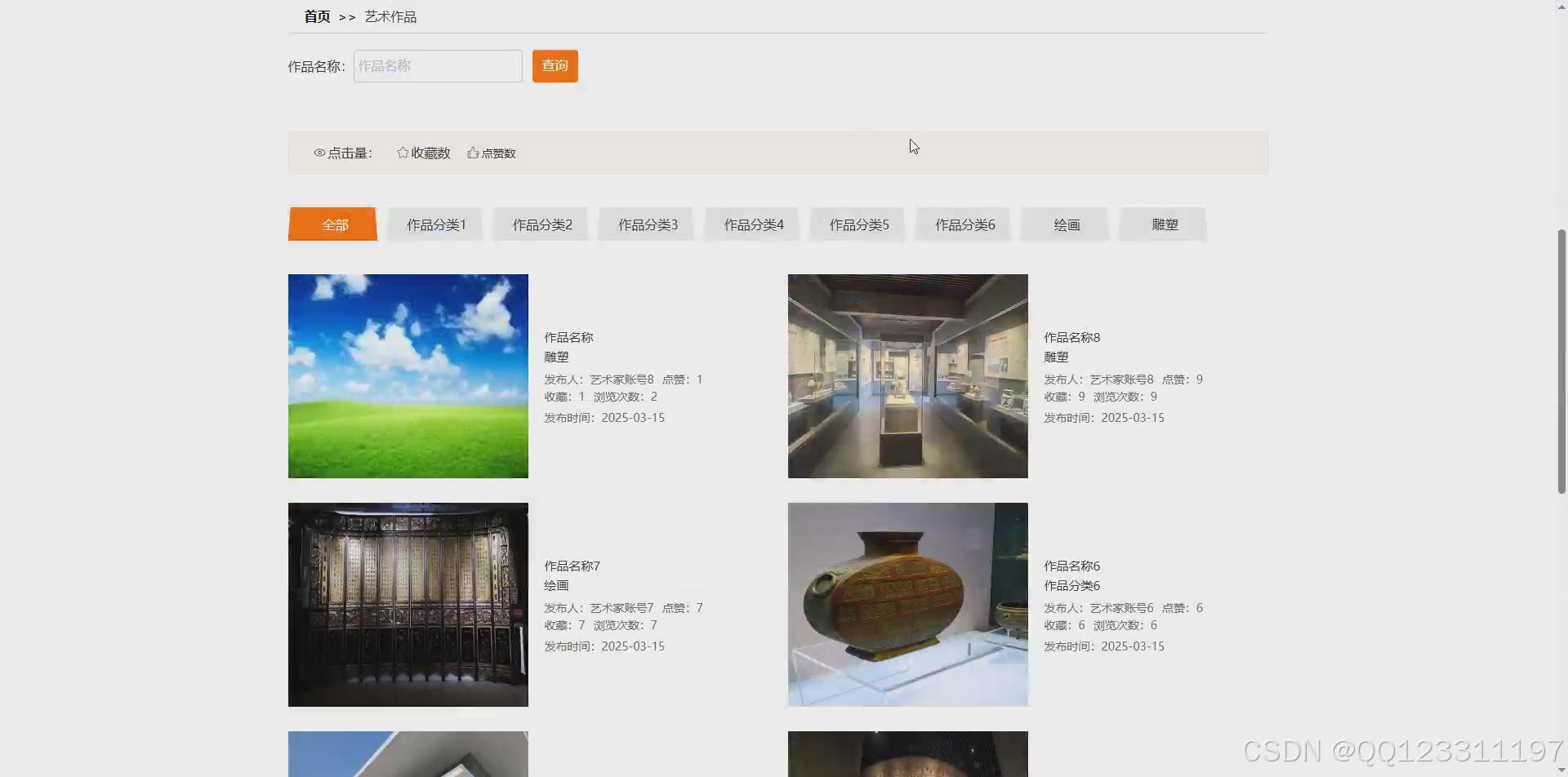Select the 作品分类4 filter
This screenshot has width=1568, height=777.
tap(752, 224)
